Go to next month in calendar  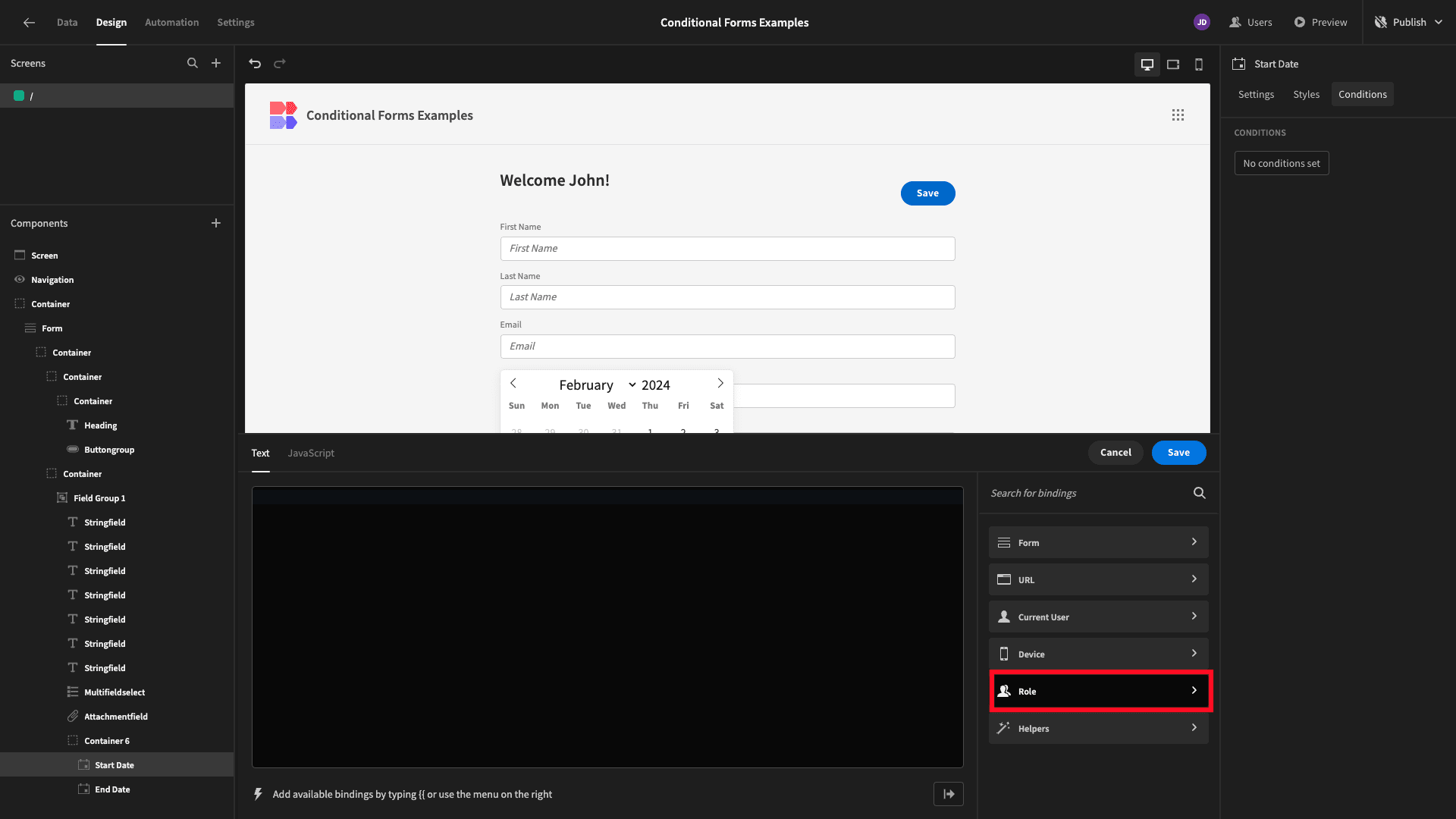pyautogui.click(x=720, y=384)
